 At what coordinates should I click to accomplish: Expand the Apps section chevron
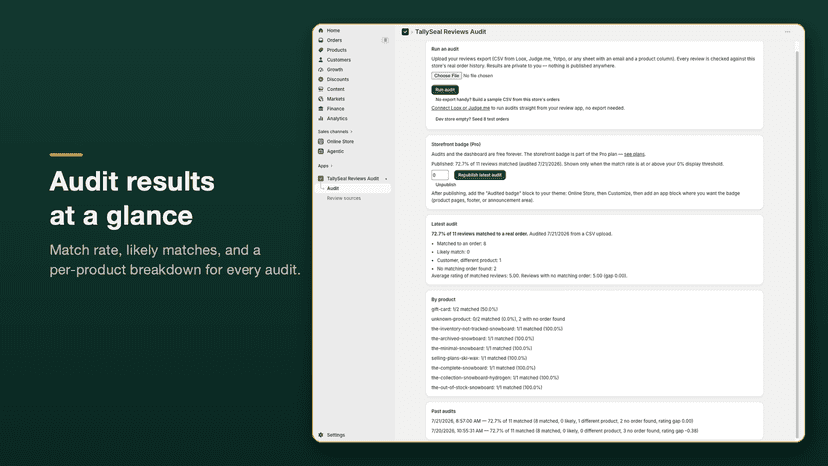332,166
